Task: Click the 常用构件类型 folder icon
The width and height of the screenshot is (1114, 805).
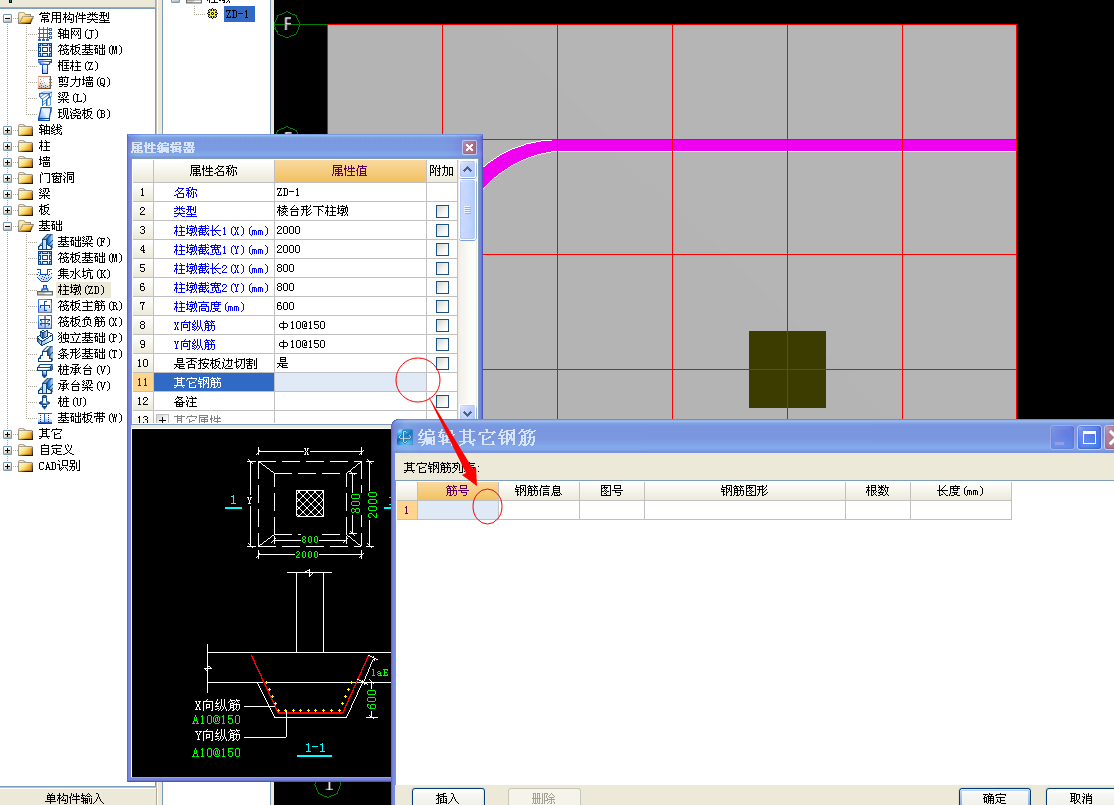Action: (x=26, y=18)
